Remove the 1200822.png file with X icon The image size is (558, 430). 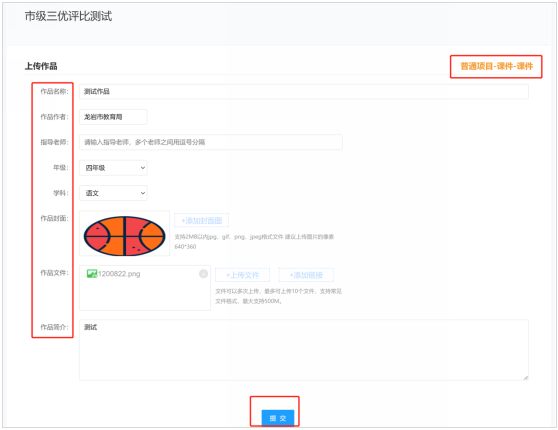click(203, 273)
